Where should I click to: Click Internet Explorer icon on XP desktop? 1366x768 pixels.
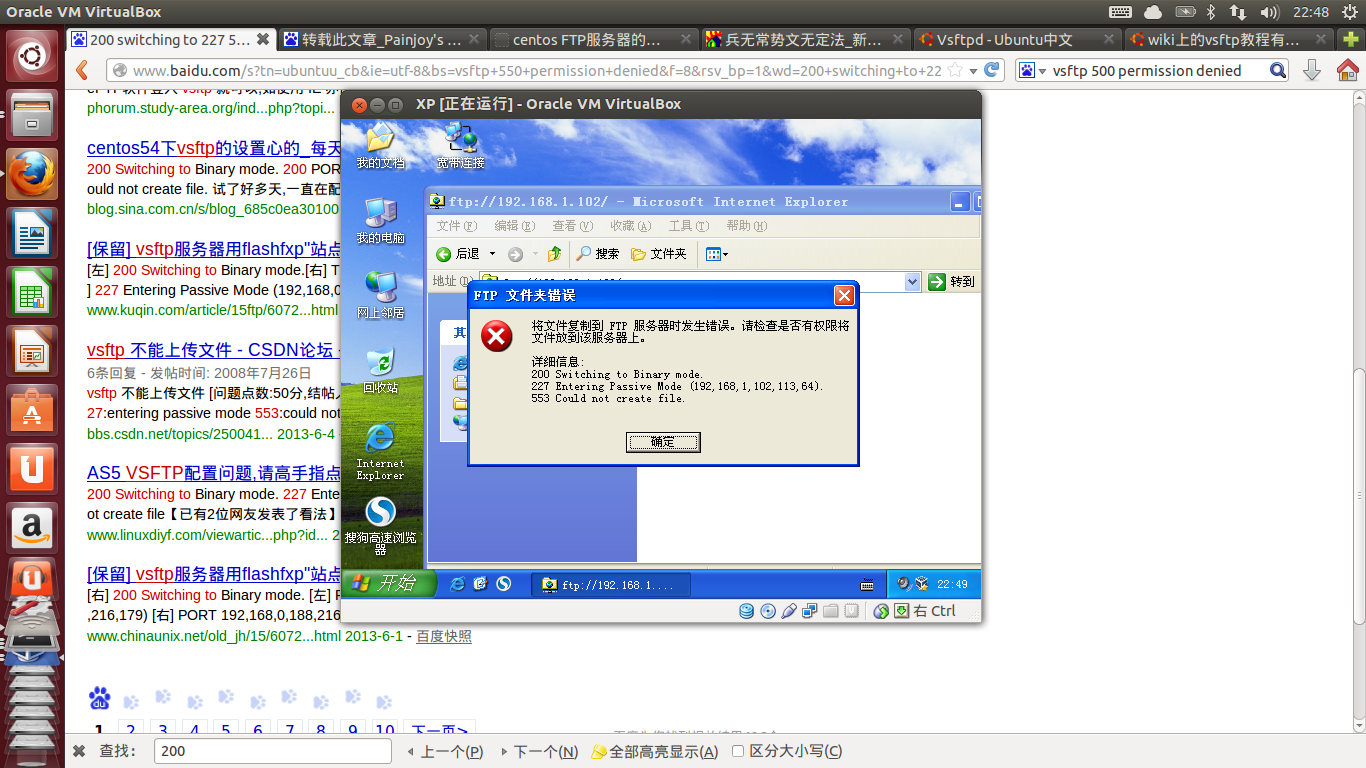(380, 451)
